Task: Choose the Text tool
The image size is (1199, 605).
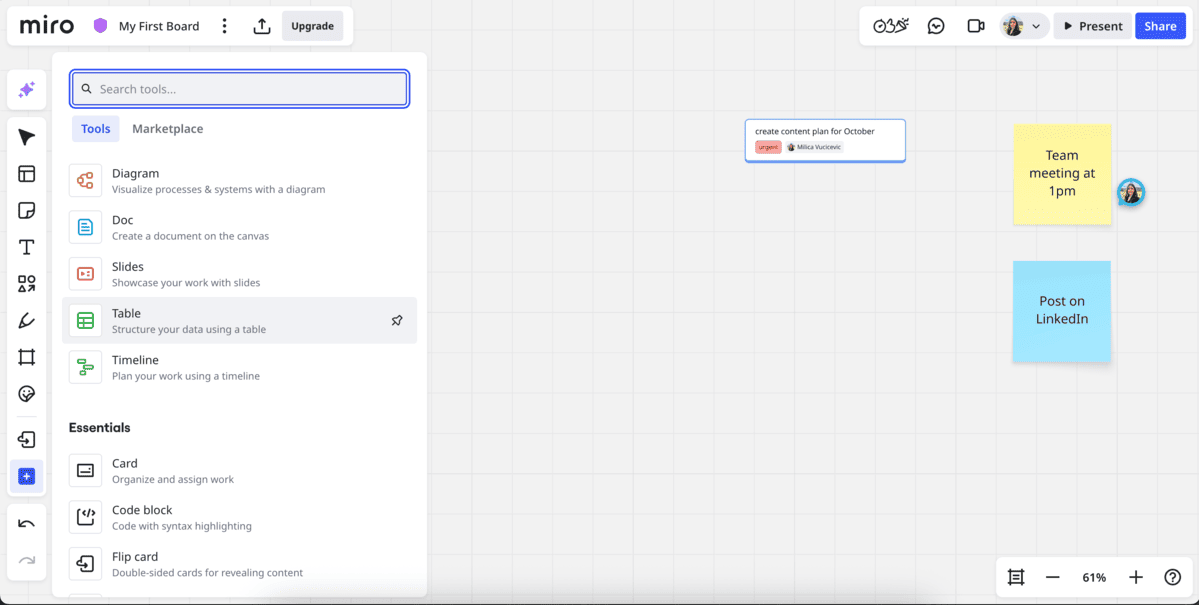Action: click(x=27, y=247)
